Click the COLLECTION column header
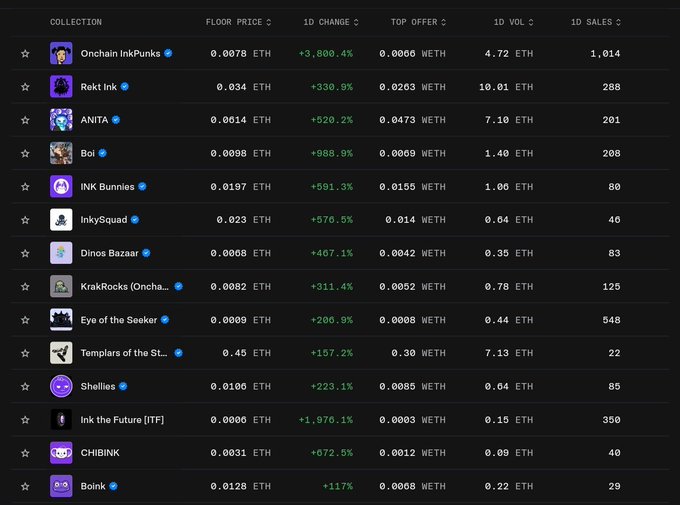This screenshot has height=505, width=680. click(76, 22)
